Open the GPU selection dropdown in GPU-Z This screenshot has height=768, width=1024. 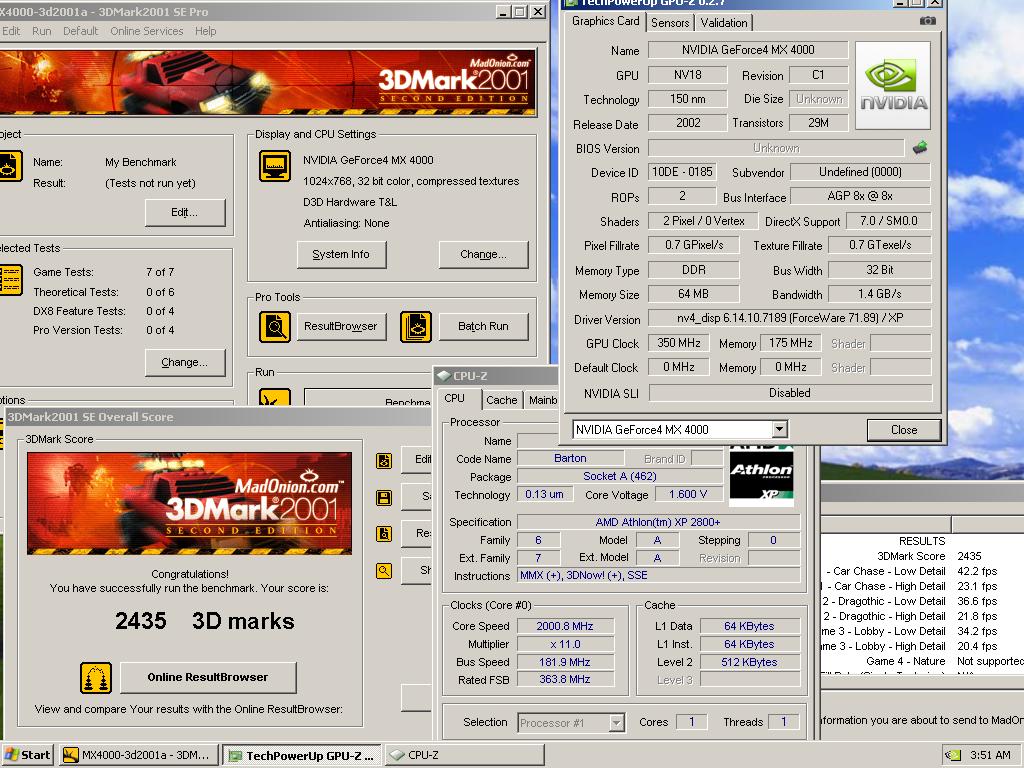[779, 429]
